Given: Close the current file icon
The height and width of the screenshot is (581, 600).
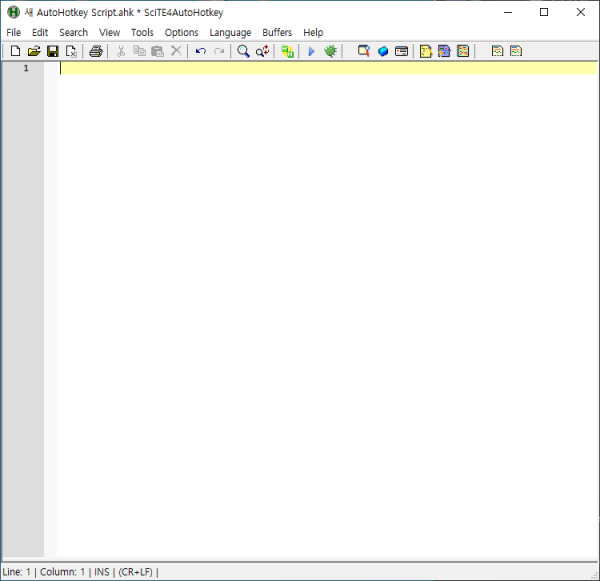Looking at the screenshot, I should pos(71,51).
